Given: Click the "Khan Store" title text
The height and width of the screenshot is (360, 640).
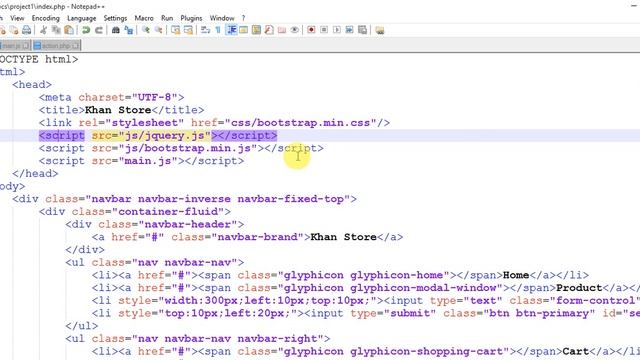Looking at the screenshot, I should coord(118,110).
